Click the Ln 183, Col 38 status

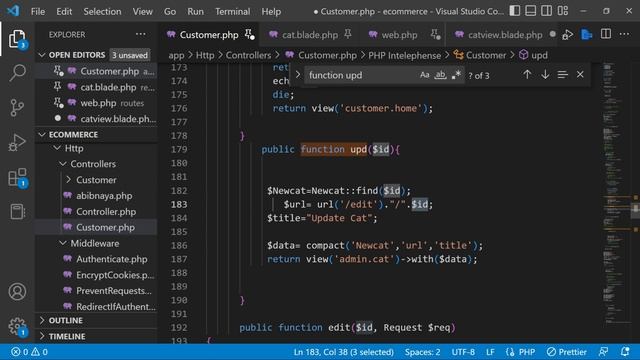point(343,352)
